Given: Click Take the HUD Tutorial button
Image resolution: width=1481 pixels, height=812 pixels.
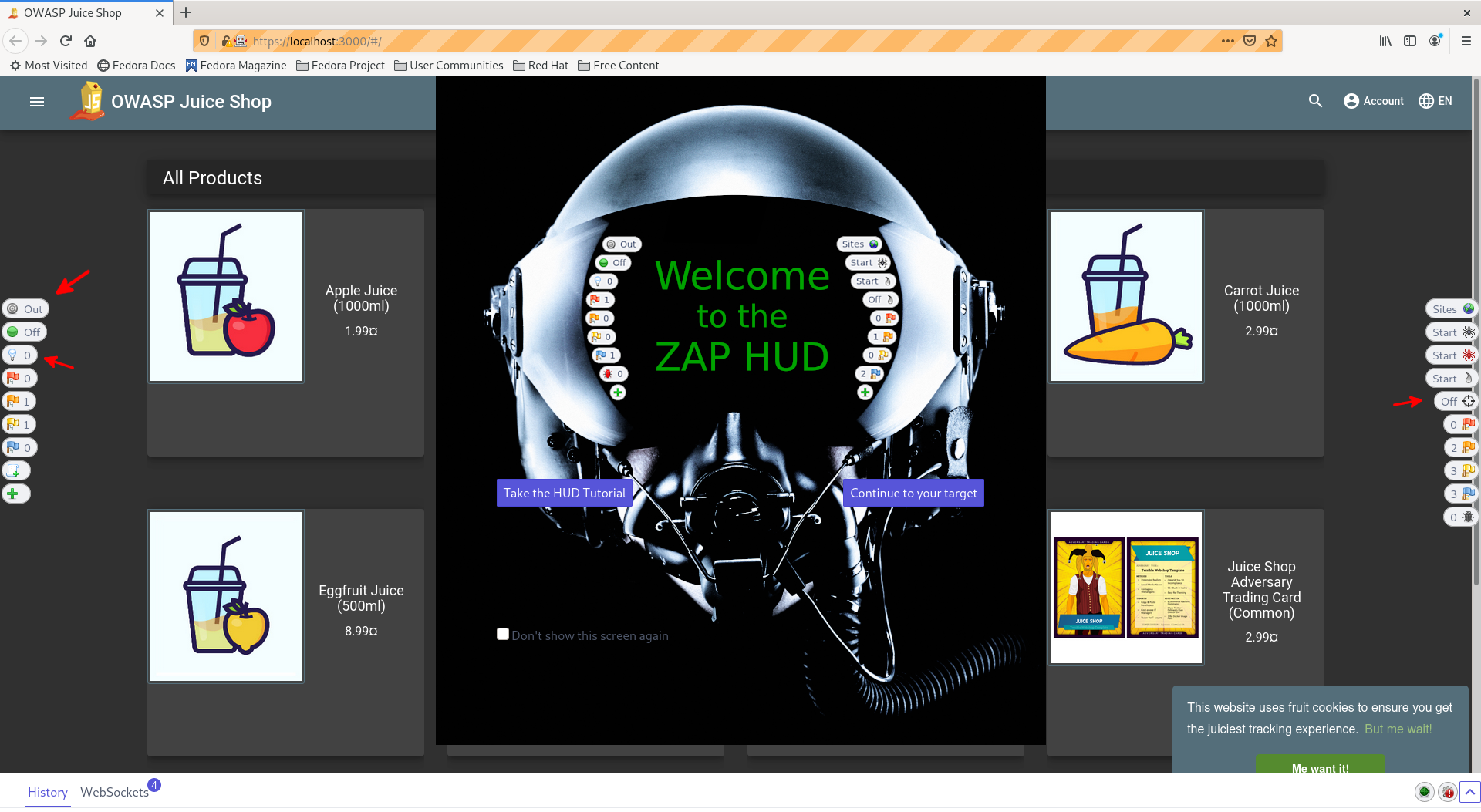Looking at the screenshot, I should coord(565,494).
